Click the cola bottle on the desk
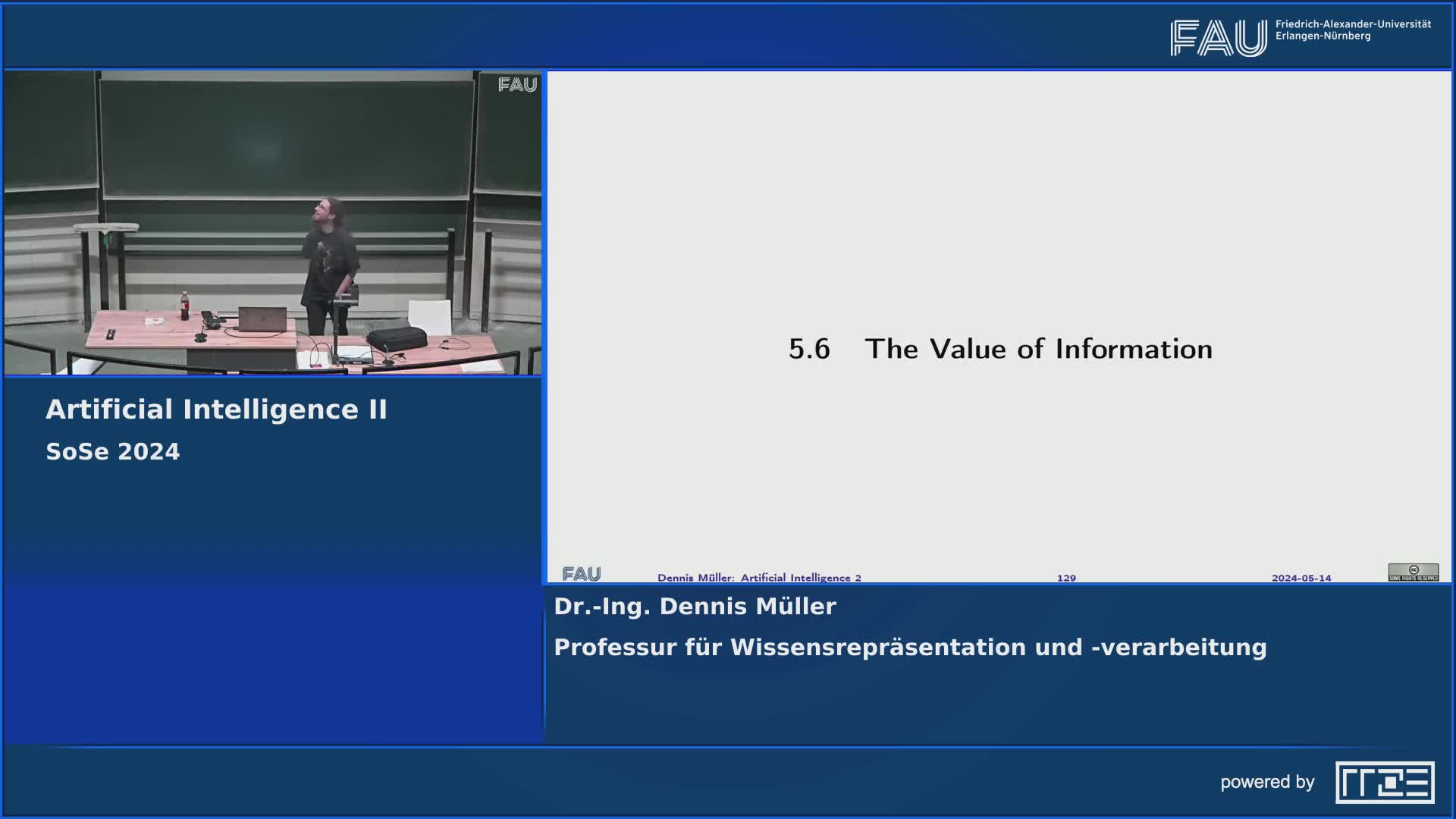Viewport: 1456px width, 819px height. pos(184,306)
